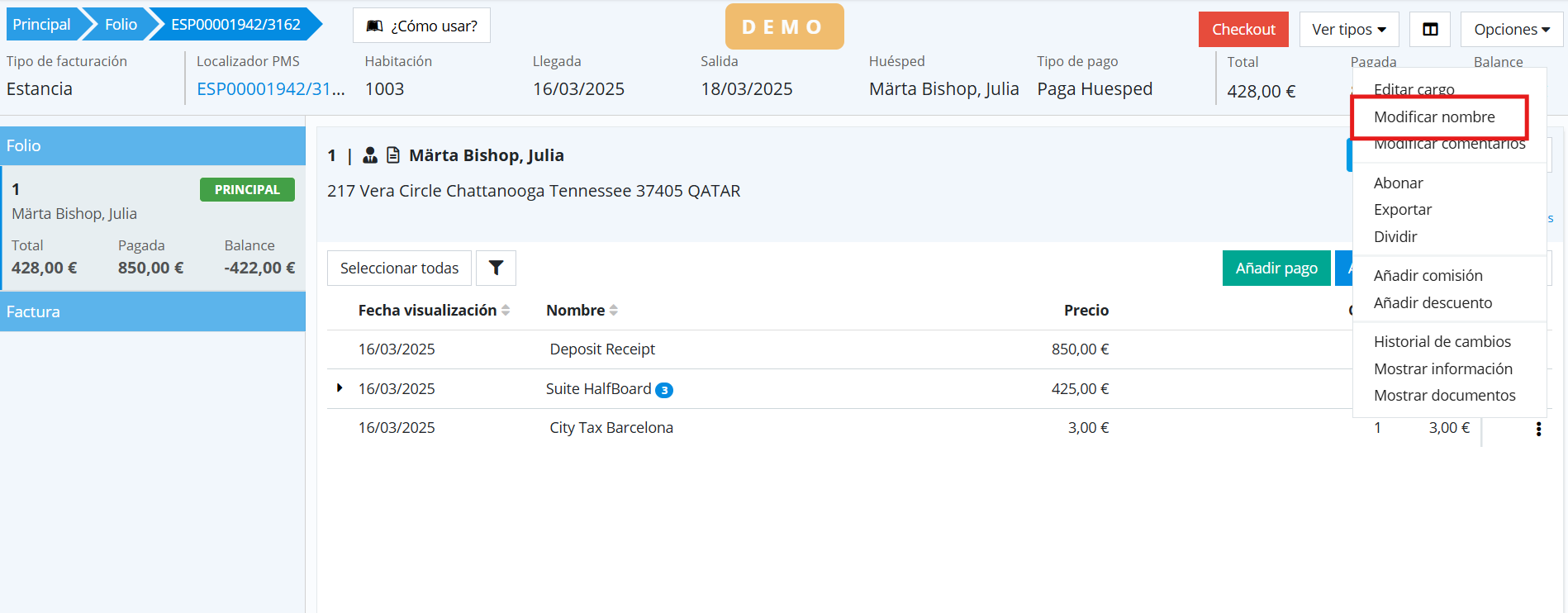
Task: Select Modificar nombre from the context menu
Action: pos(1434,117)
